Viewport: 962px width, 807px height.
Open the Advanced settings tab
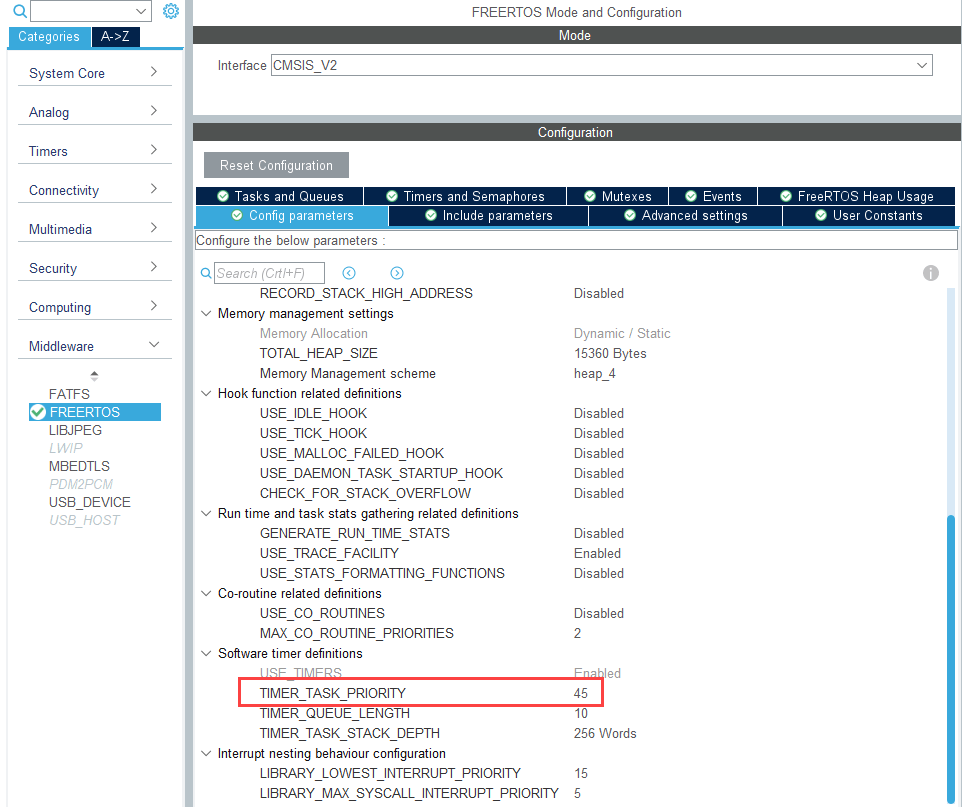[x=685, y=215]
